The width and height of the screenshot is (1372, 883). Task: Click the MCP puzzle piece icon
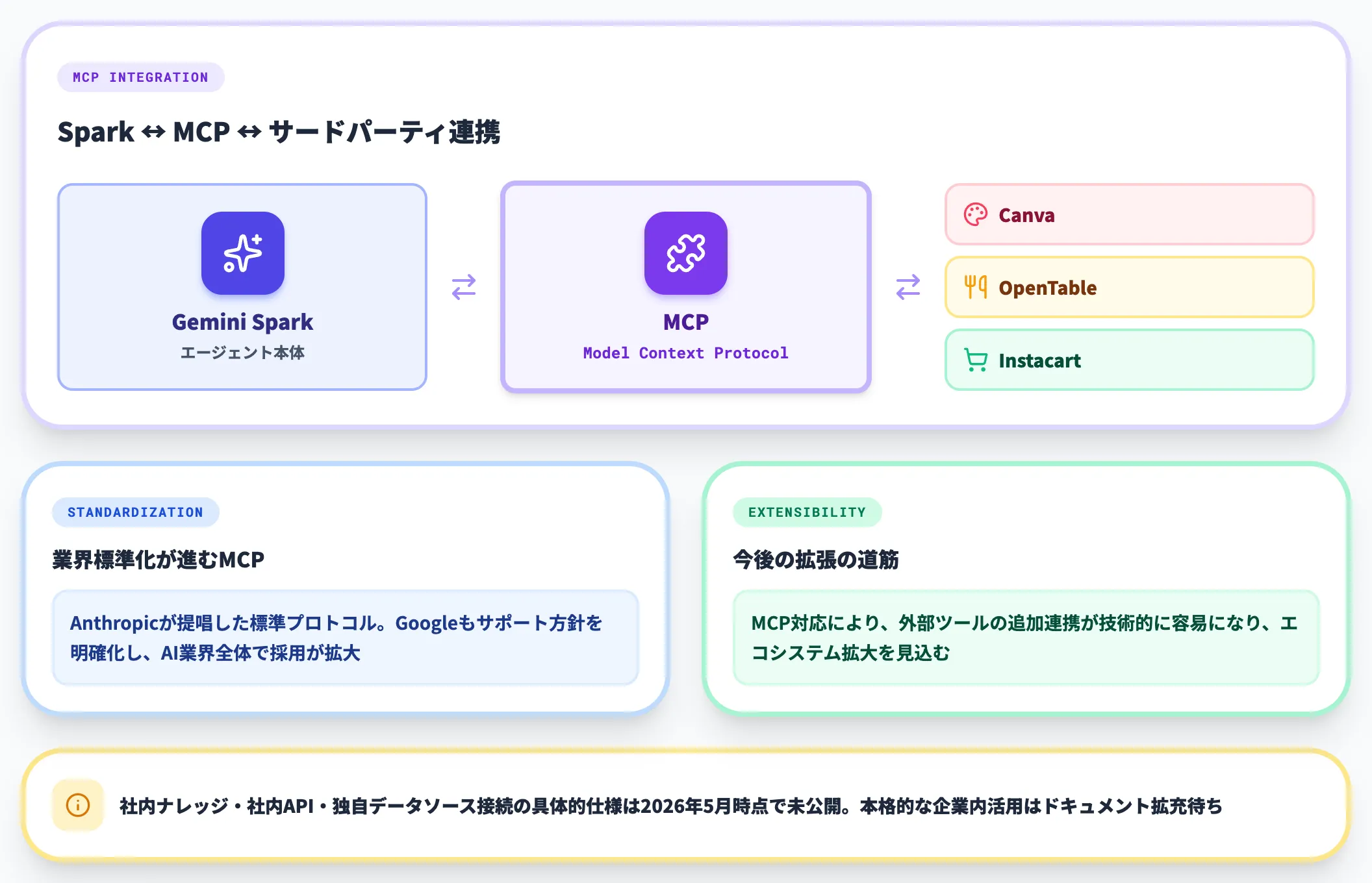(x=686, y=253)
